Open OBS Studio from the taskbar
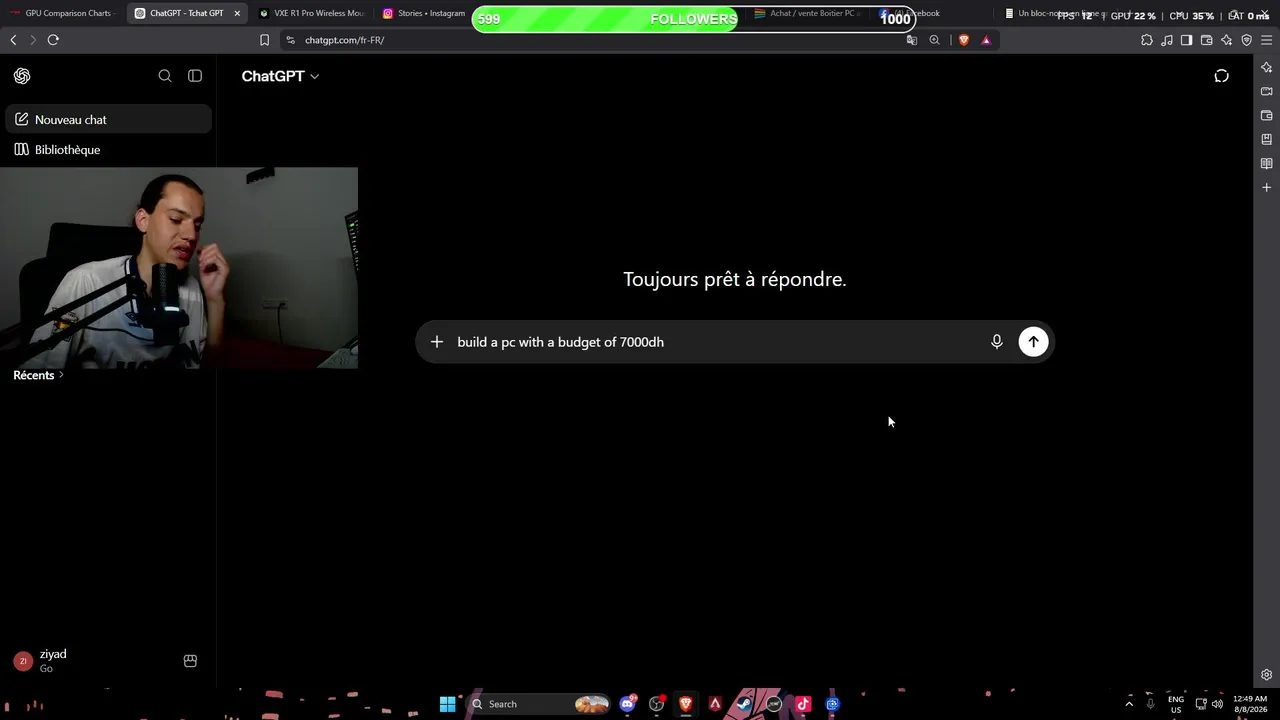The width and height of the screenshot is (1280, 720). (657, 704)
